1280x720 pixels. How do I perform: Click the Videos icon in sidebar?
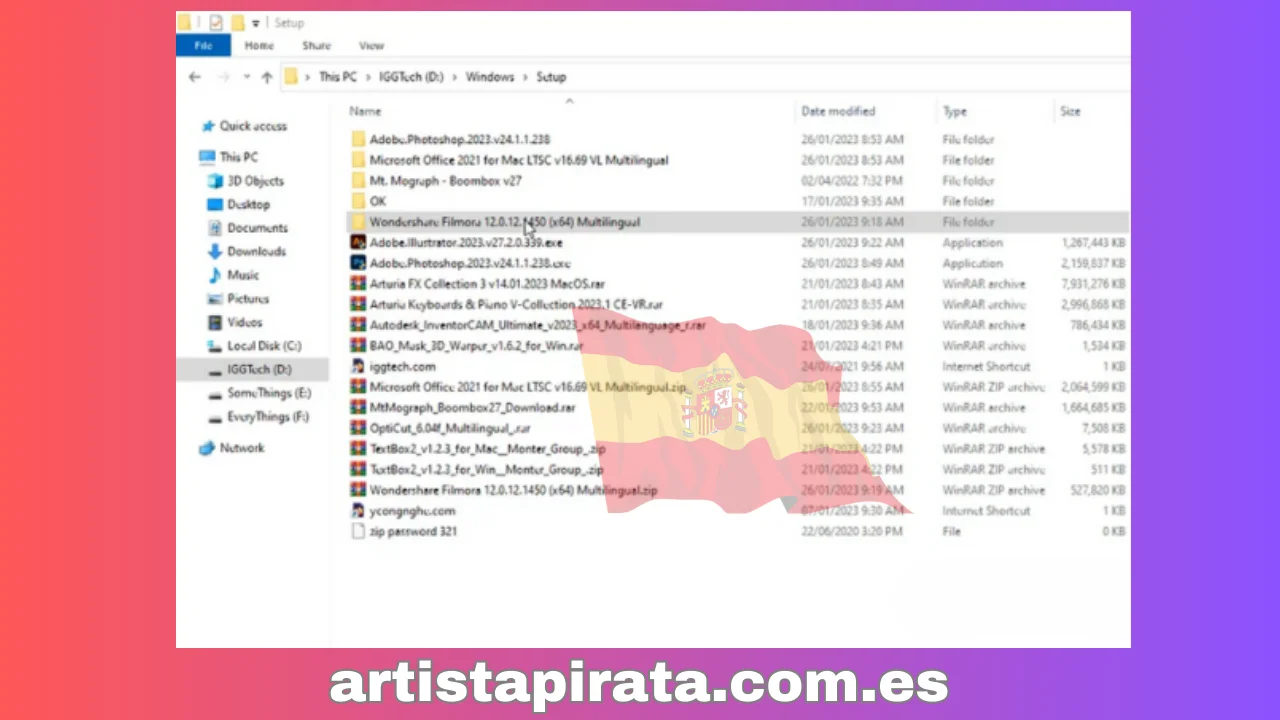[215, 323]
